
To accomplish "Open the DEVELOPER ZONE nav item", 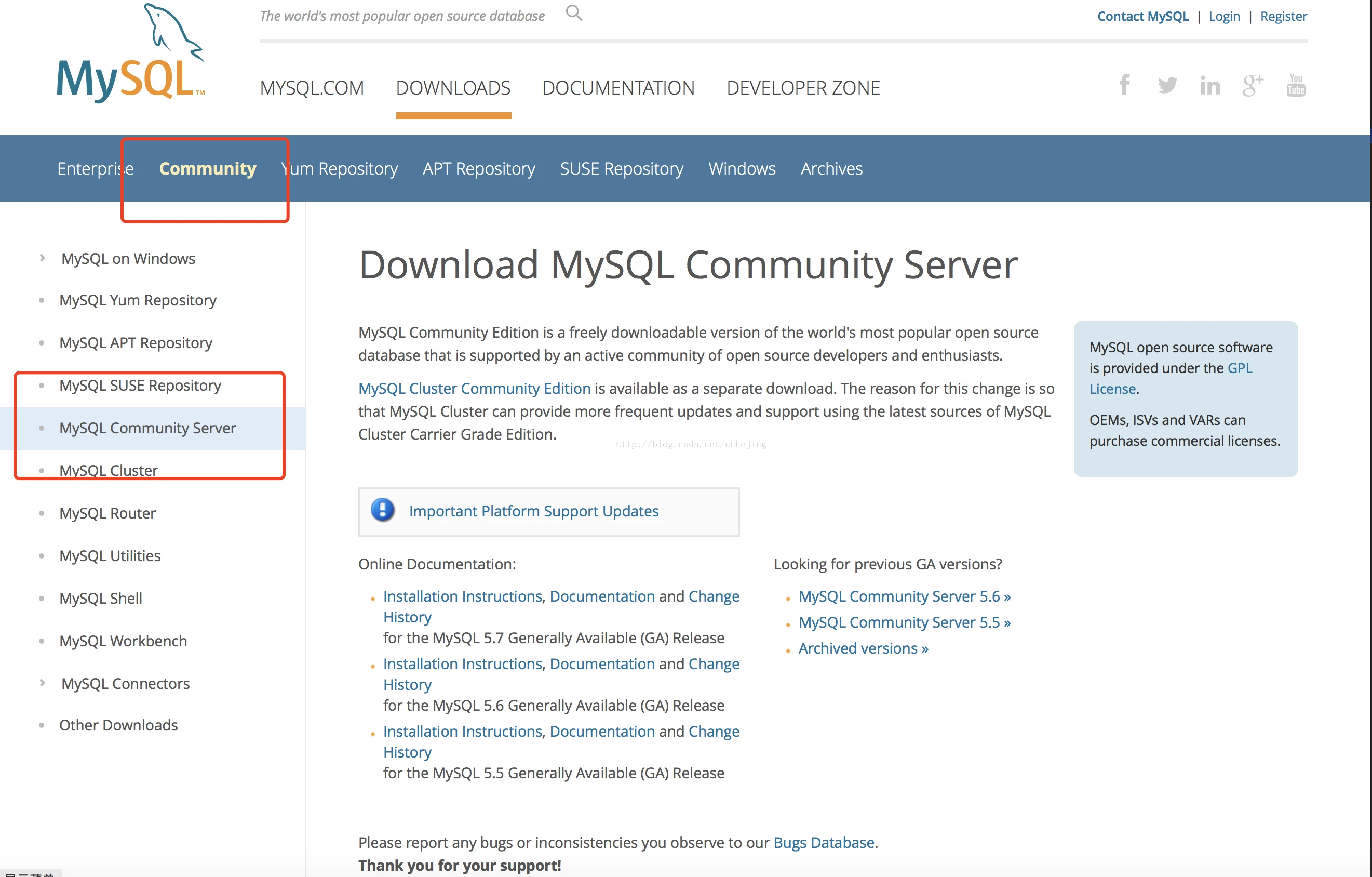I will [x=803, y=88].
